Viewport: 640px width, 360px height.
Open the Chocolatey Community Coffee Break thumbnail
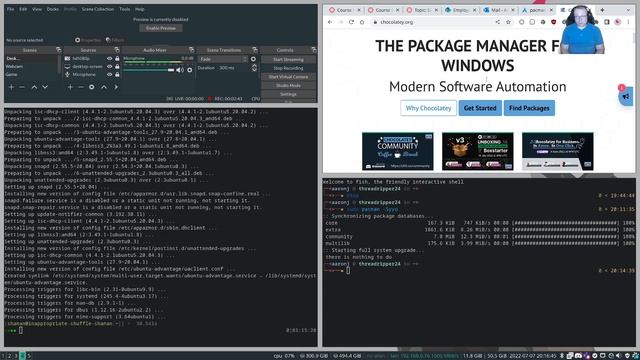398,151
